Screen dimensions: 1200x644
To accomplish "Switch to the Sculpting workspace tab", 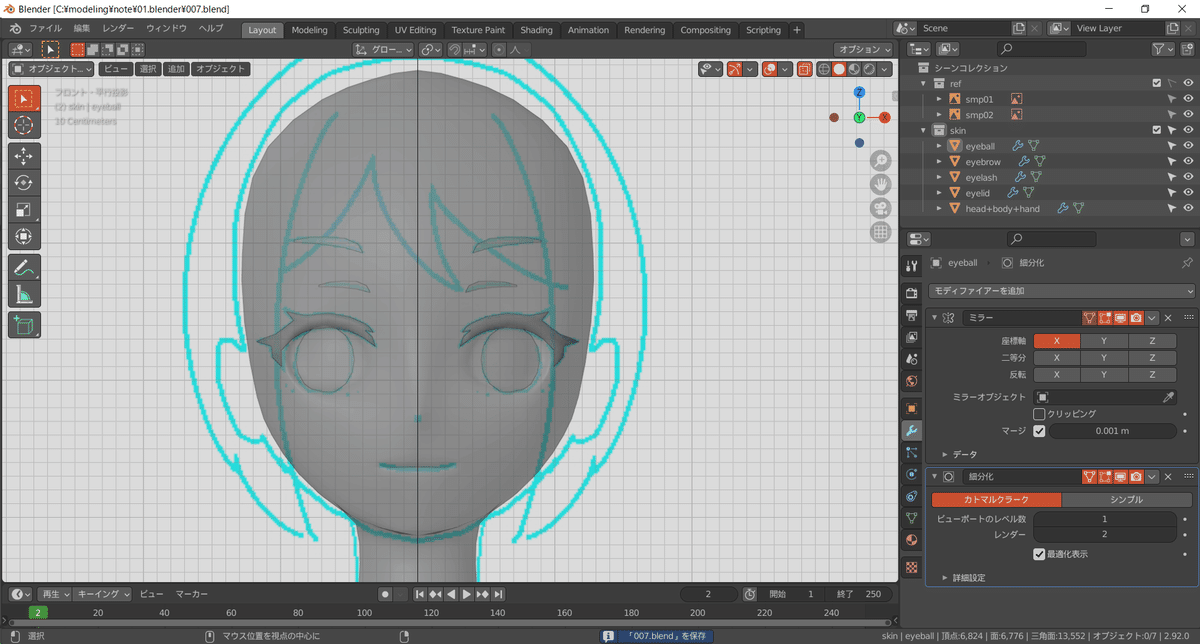I will (x=361, y=30).
